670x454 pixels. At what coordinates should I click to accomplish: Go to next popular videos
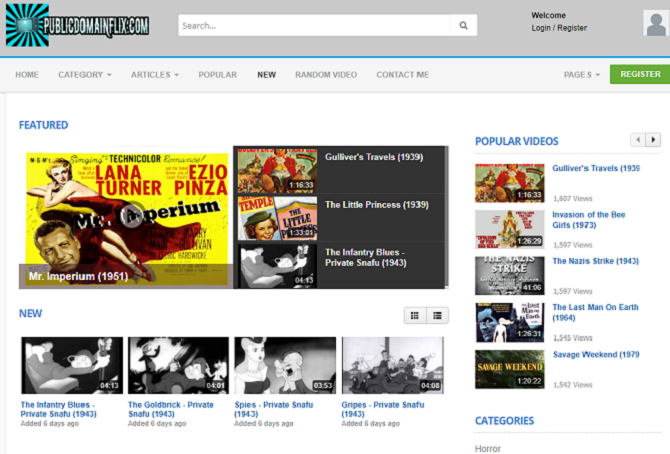pyautogui.click(x=653, y=140)
